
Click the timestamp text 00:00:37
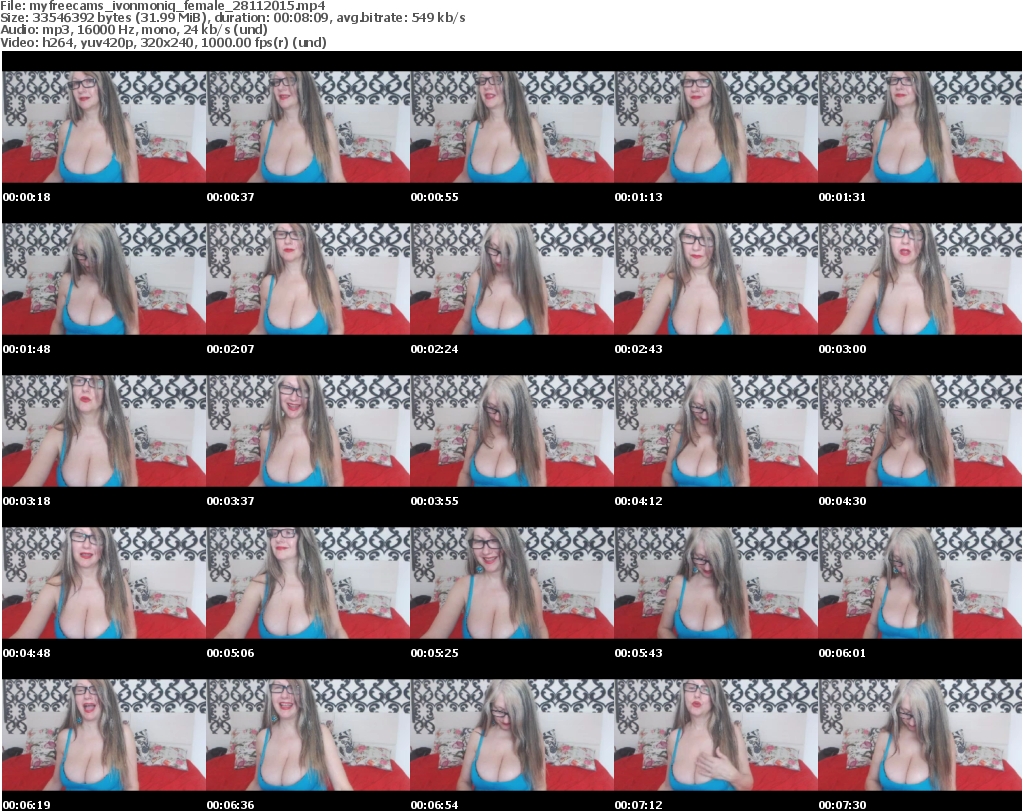231,197
